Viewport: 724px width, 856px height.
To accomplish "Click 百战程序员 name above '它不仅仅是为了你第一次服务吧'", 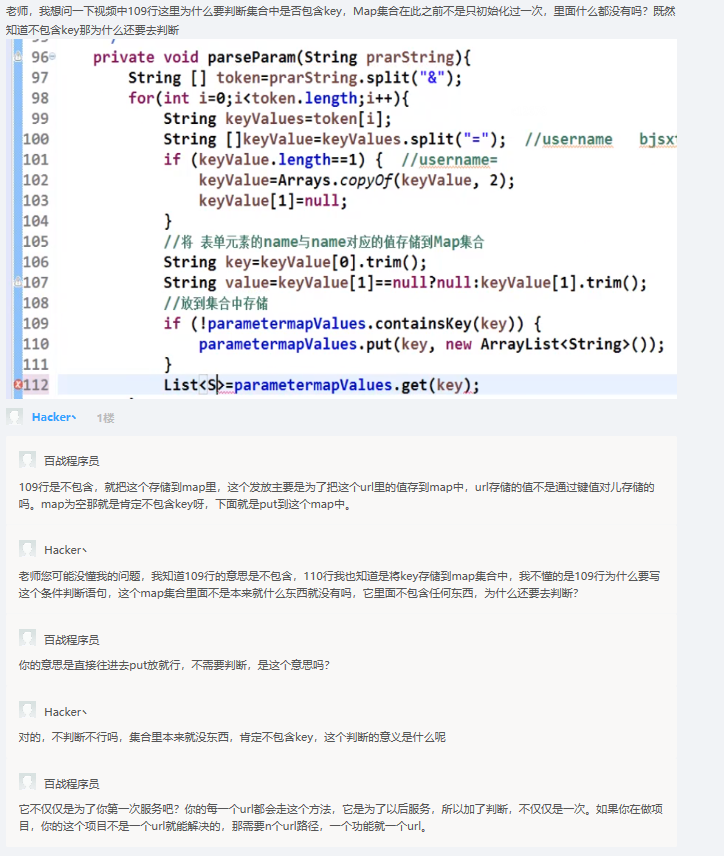I will pos(72,784).
